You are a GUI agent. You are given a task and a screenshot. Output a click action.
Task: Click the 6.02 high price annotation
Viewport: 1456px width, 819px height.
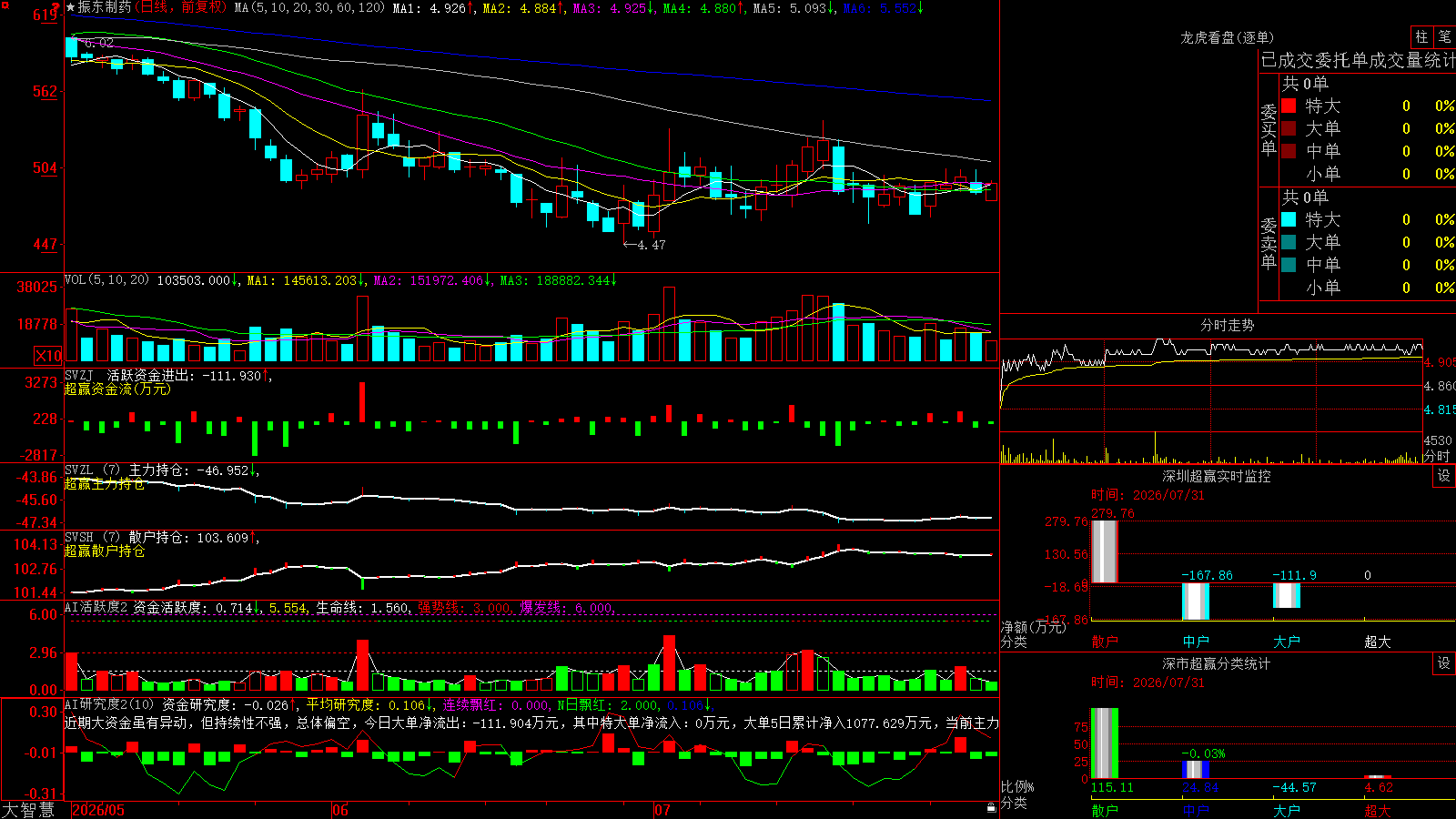tap(99, 43)
